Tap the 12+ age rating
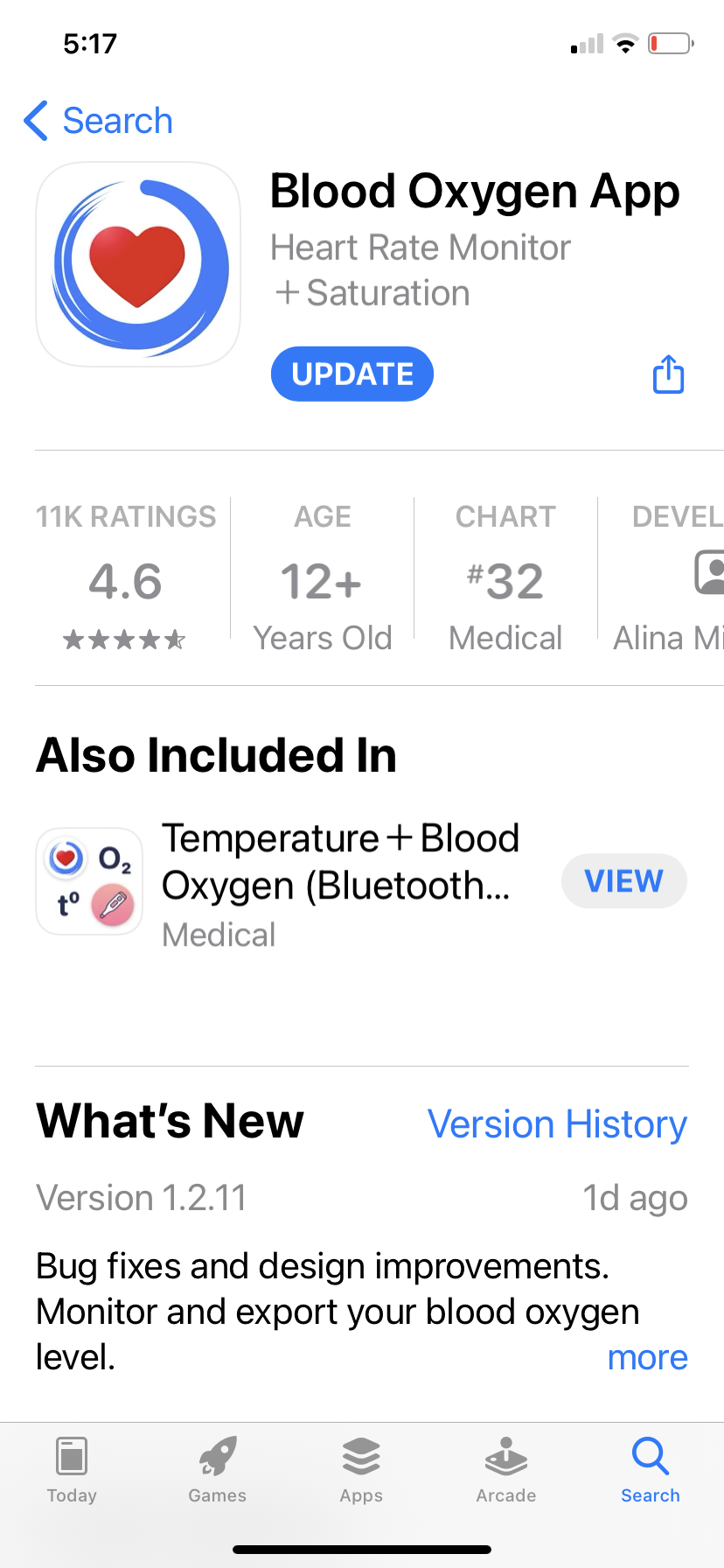 click(x=322, y=582)
